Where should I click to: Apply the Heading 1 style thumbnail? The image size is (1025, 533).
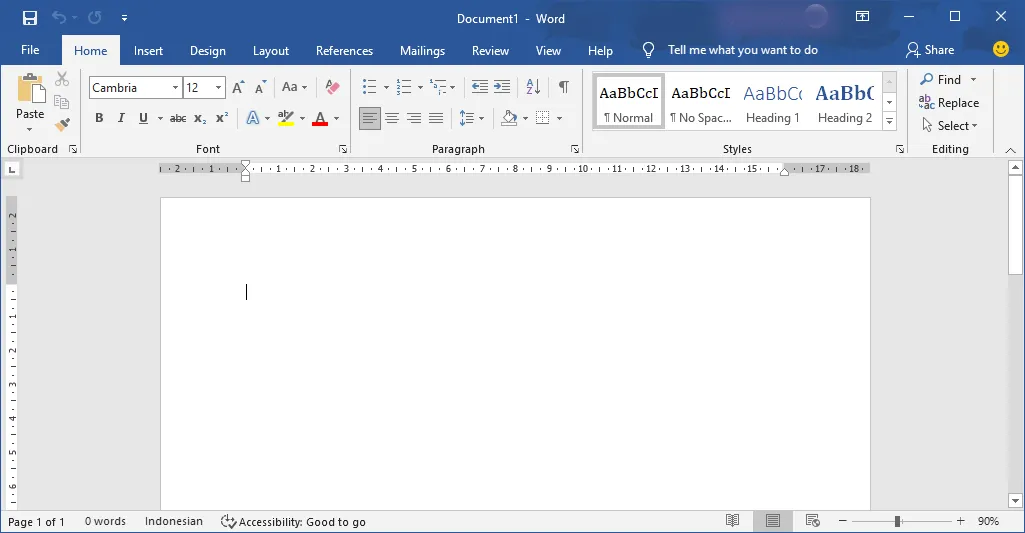coord(772,103)
